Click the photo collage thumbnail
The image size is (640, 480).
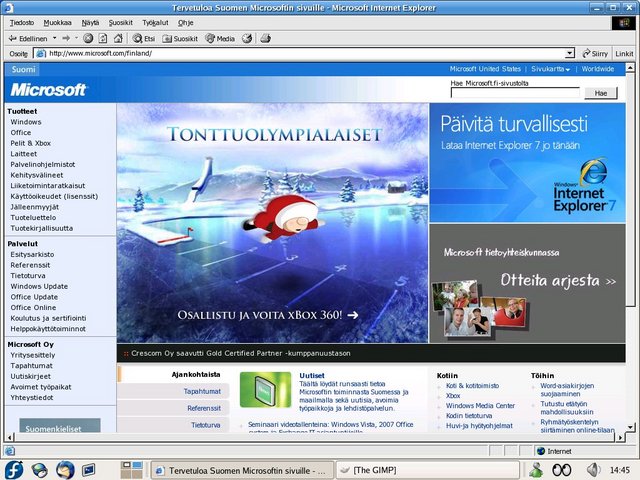(479, 308)
